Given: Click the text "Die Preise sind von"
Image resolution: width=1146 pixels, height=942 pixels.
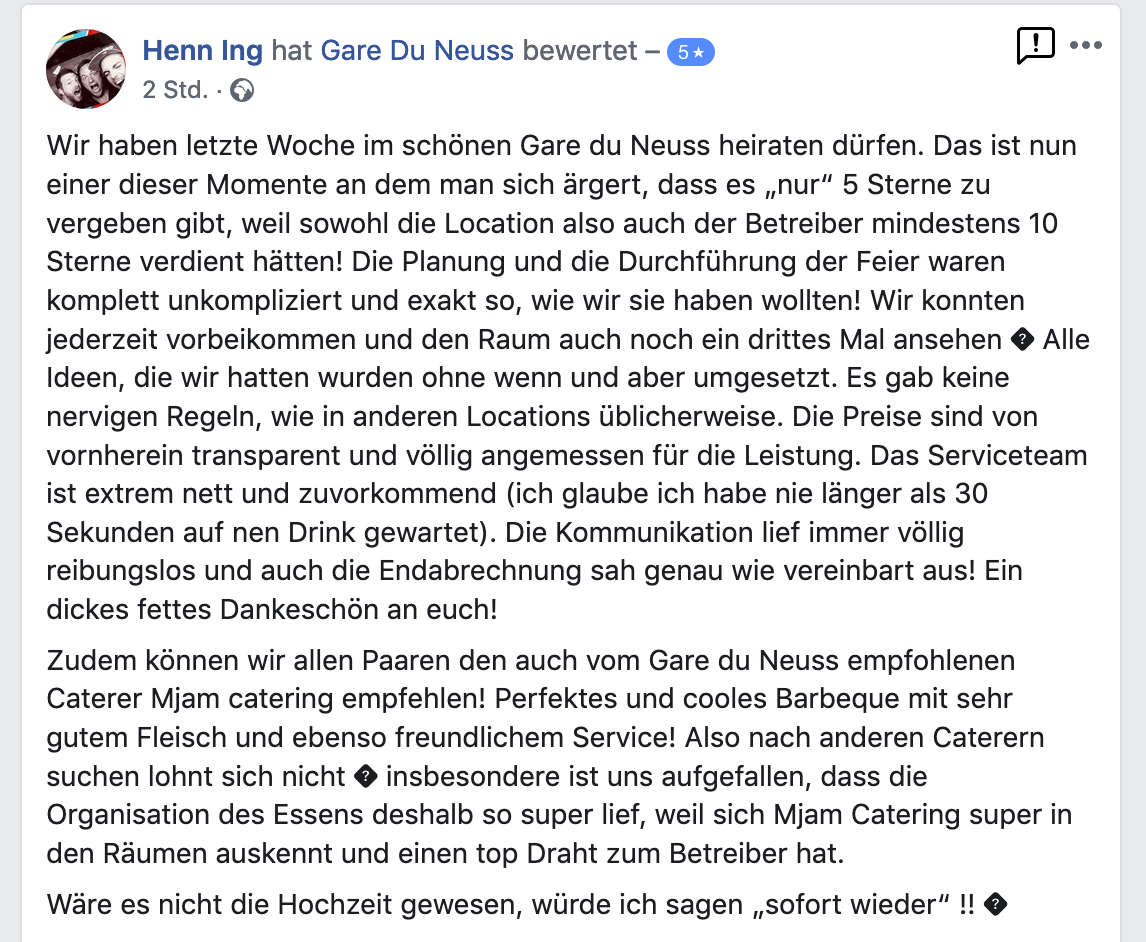Looking at the screenshot, I should tap(915, 417).
